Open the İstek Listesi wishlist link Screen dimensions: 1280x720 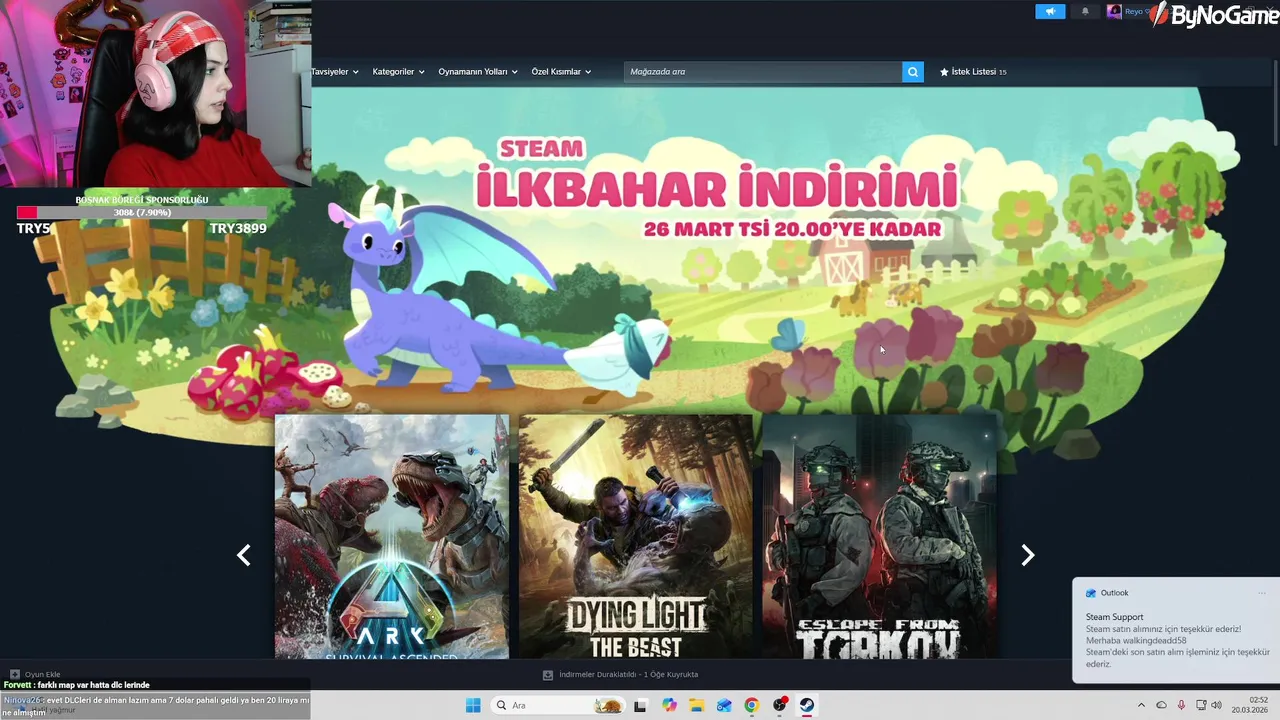point(973,72)
